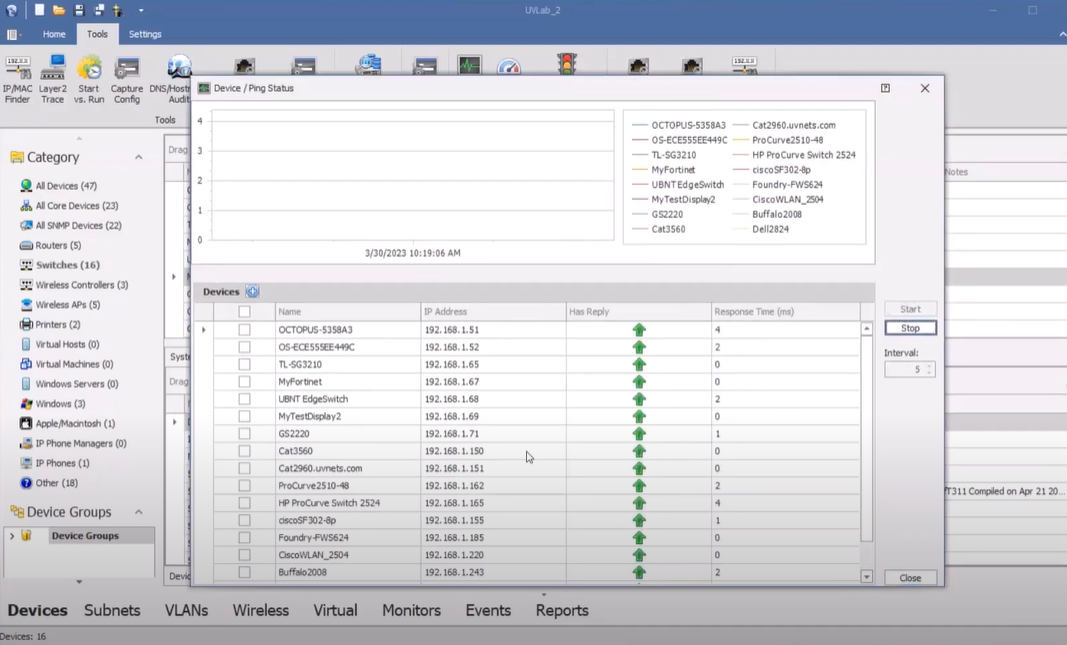Sort by the IP Address column header
Image resolution: width=1067 pixels, height=645 pixels.
(493, 312)
